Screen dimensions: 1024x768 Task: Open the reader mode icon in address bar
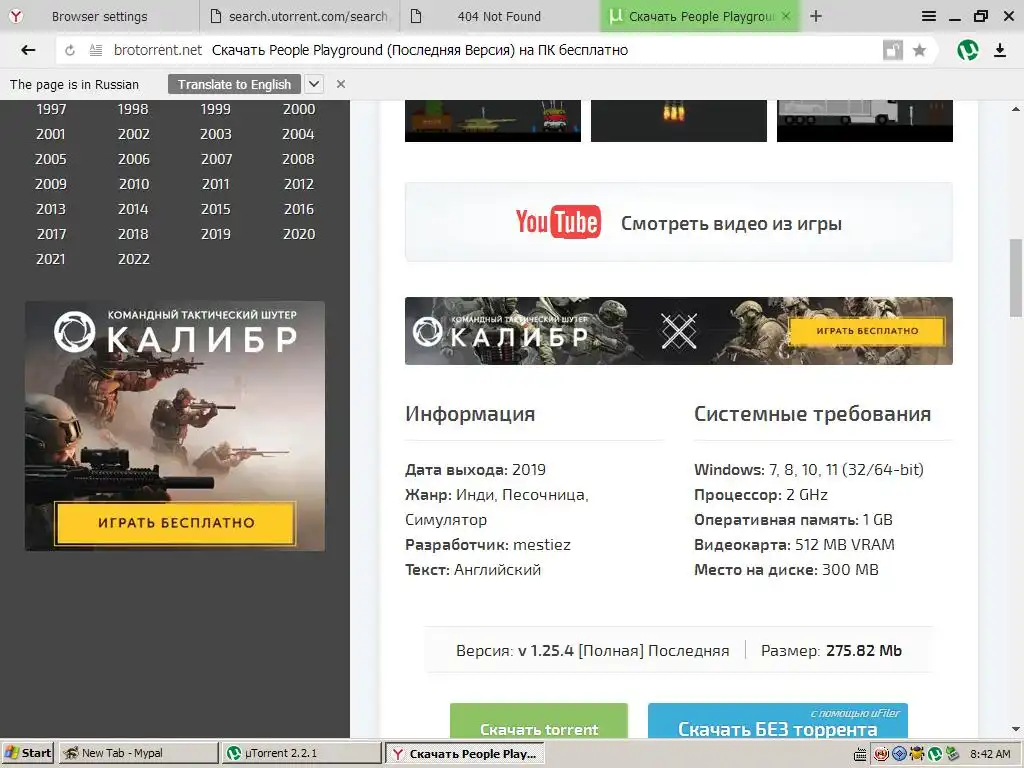[96, 50]
